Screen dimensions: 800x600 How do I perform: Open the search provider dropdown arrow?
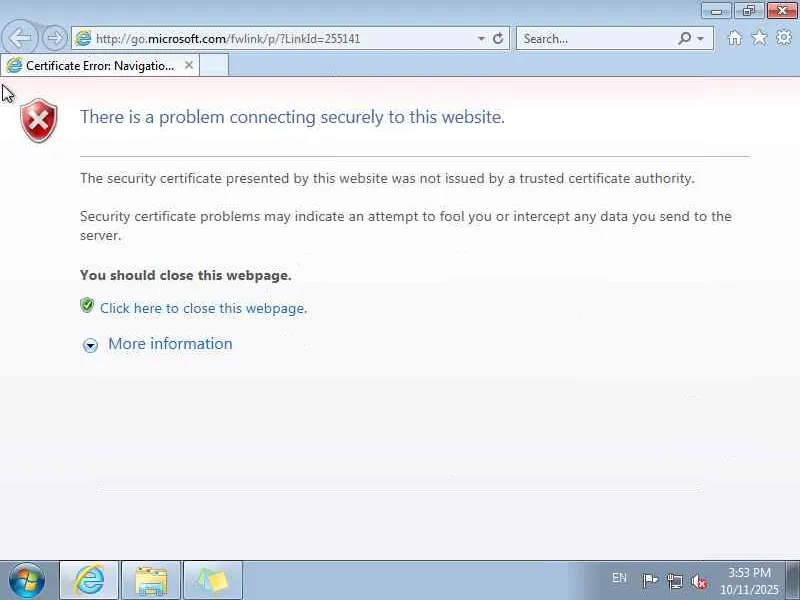(701, 39)
